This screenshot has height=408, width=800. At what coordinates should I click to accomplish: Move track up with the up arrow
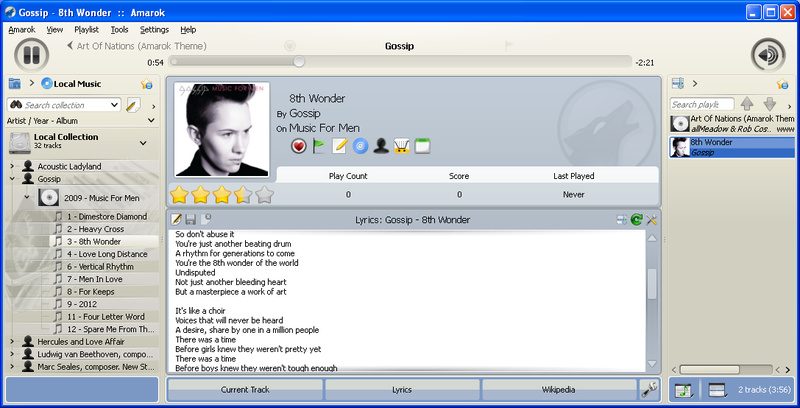point(747,104)
